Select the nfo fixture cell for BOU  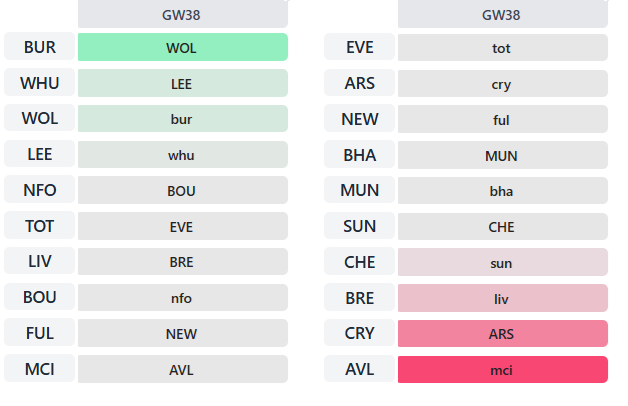182,298
